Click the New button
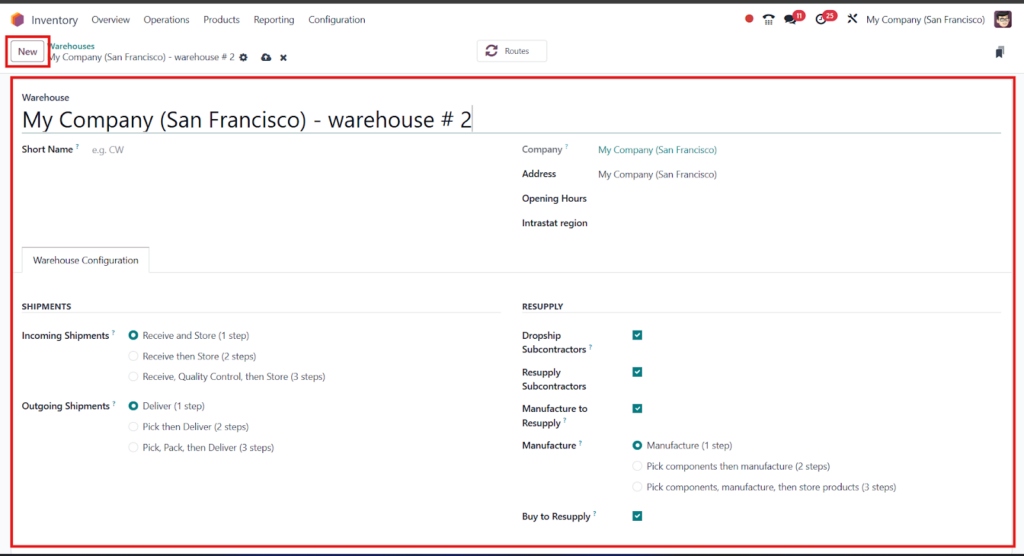 tap(27, 52)
